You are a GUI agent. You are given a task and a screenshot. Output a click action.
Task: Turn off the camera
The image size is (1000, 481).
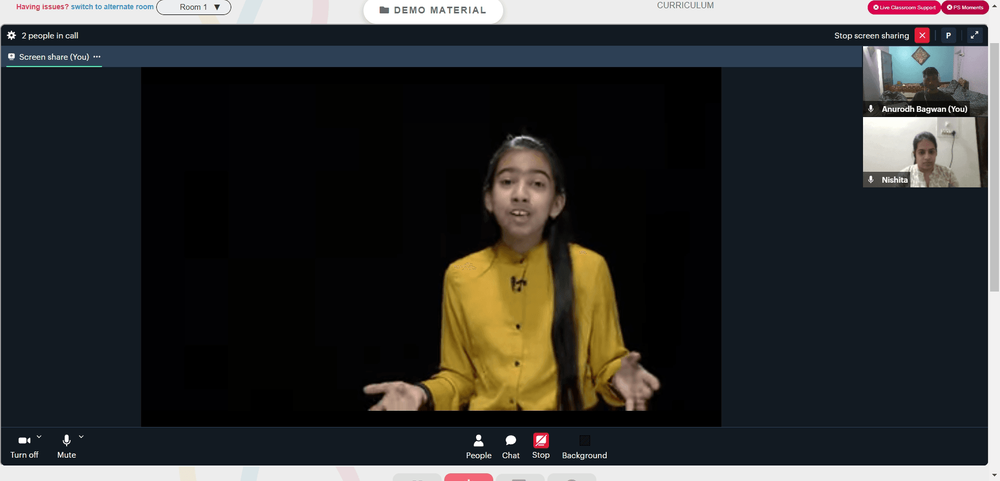[24, 447]
